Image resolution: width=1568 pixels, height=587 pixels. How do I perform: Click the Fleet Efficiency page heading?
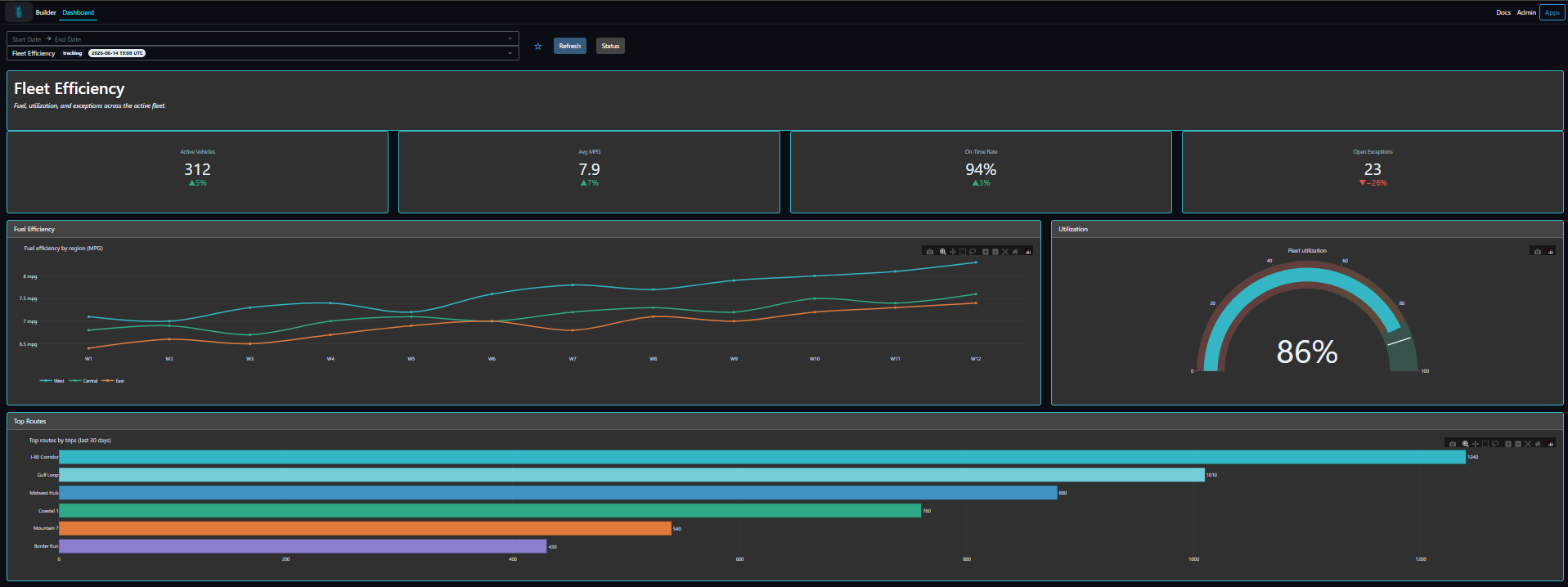[x=69, y=88]
